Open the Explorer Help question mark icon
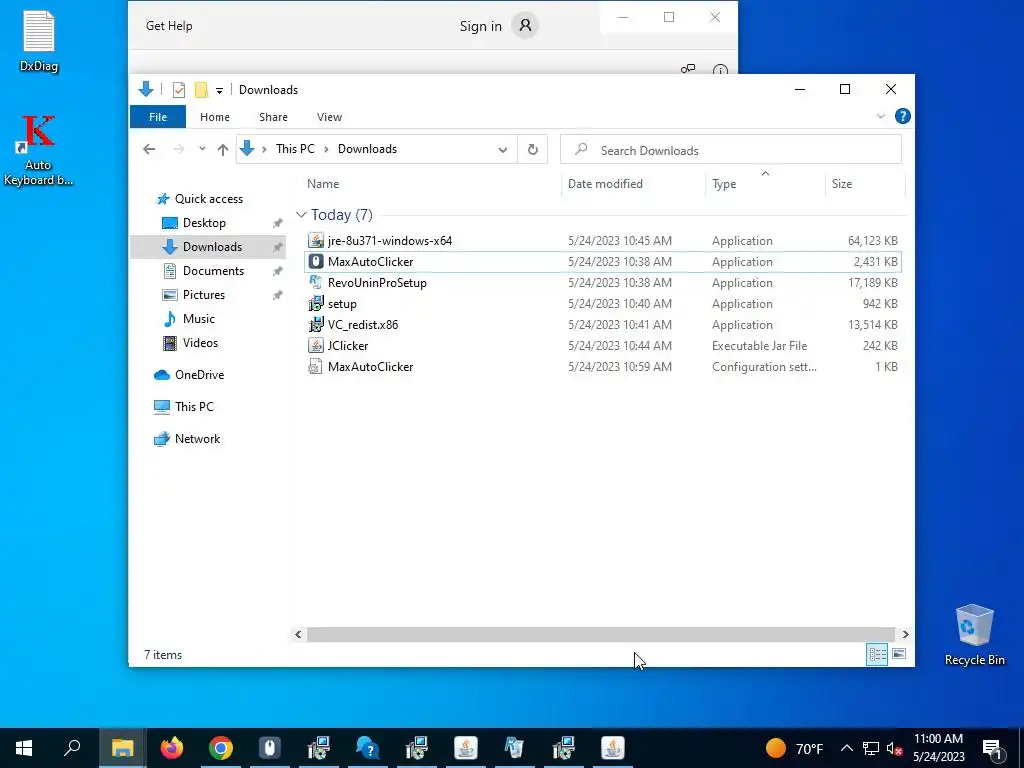The width and height of the screenshot is (1024, 768). click(903, 116)
